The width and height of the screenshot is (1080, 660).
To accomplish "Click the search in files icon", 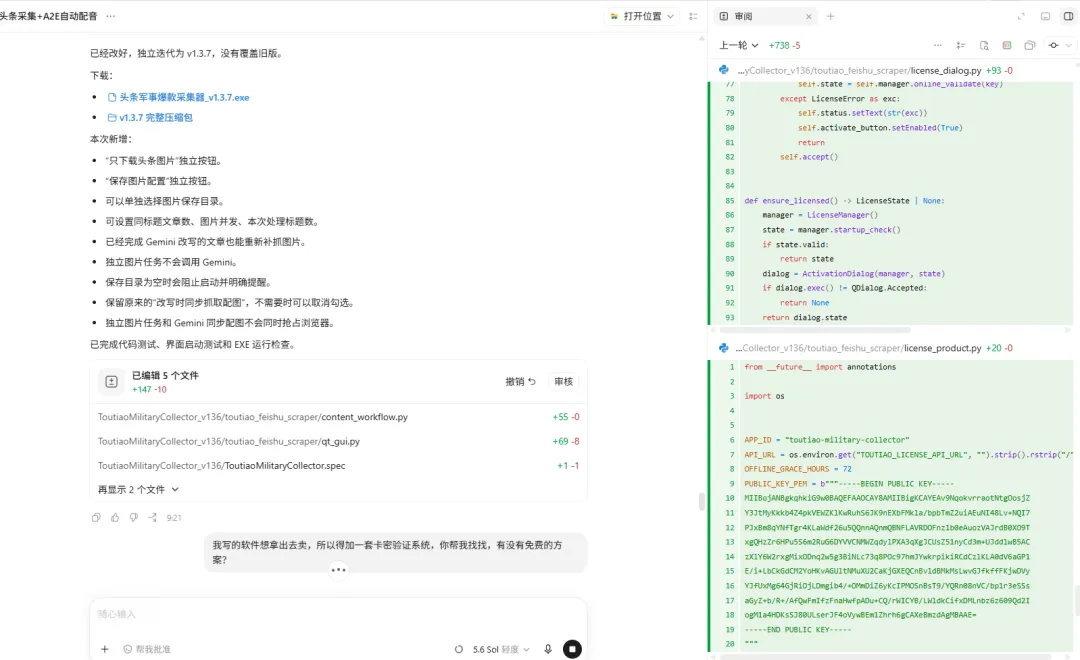I will pyautogui.click(x=984, y=45).
